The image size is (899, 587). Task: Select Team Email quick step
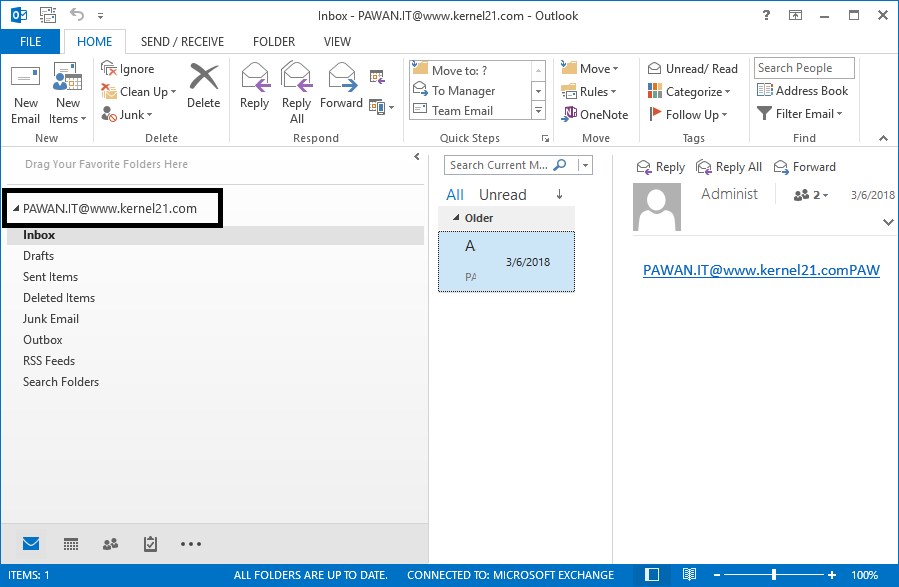(x=471, y=111)
